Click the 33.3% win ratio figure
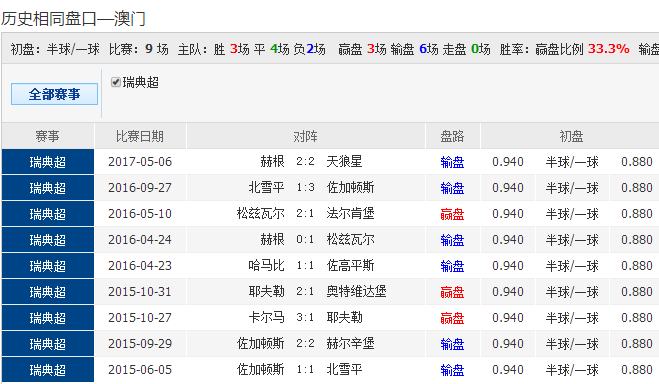Viewport: 659px width, 384px height. click(x=609, y=49)
